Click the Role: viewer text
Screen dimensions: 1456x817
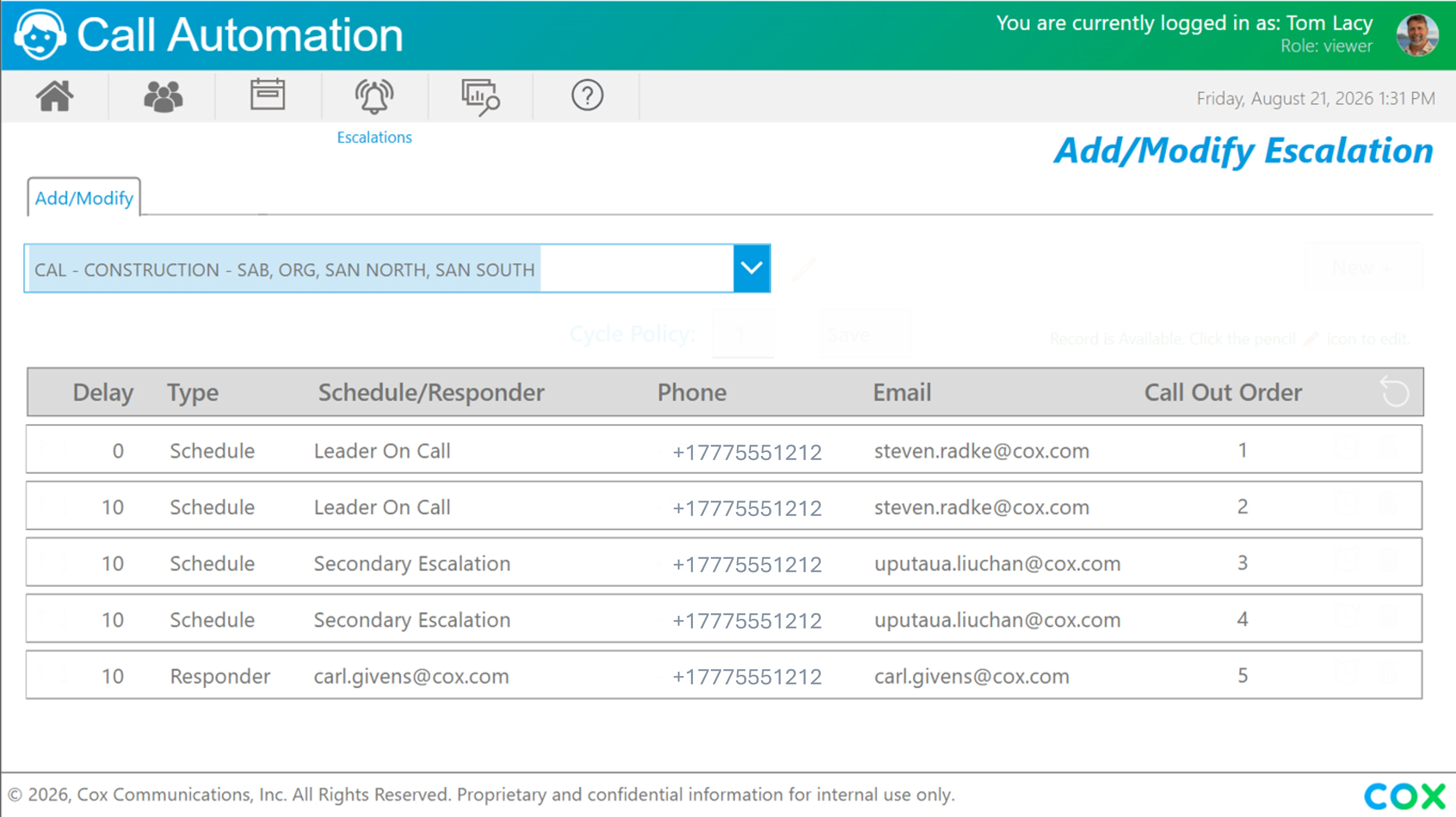point(1326,46)
